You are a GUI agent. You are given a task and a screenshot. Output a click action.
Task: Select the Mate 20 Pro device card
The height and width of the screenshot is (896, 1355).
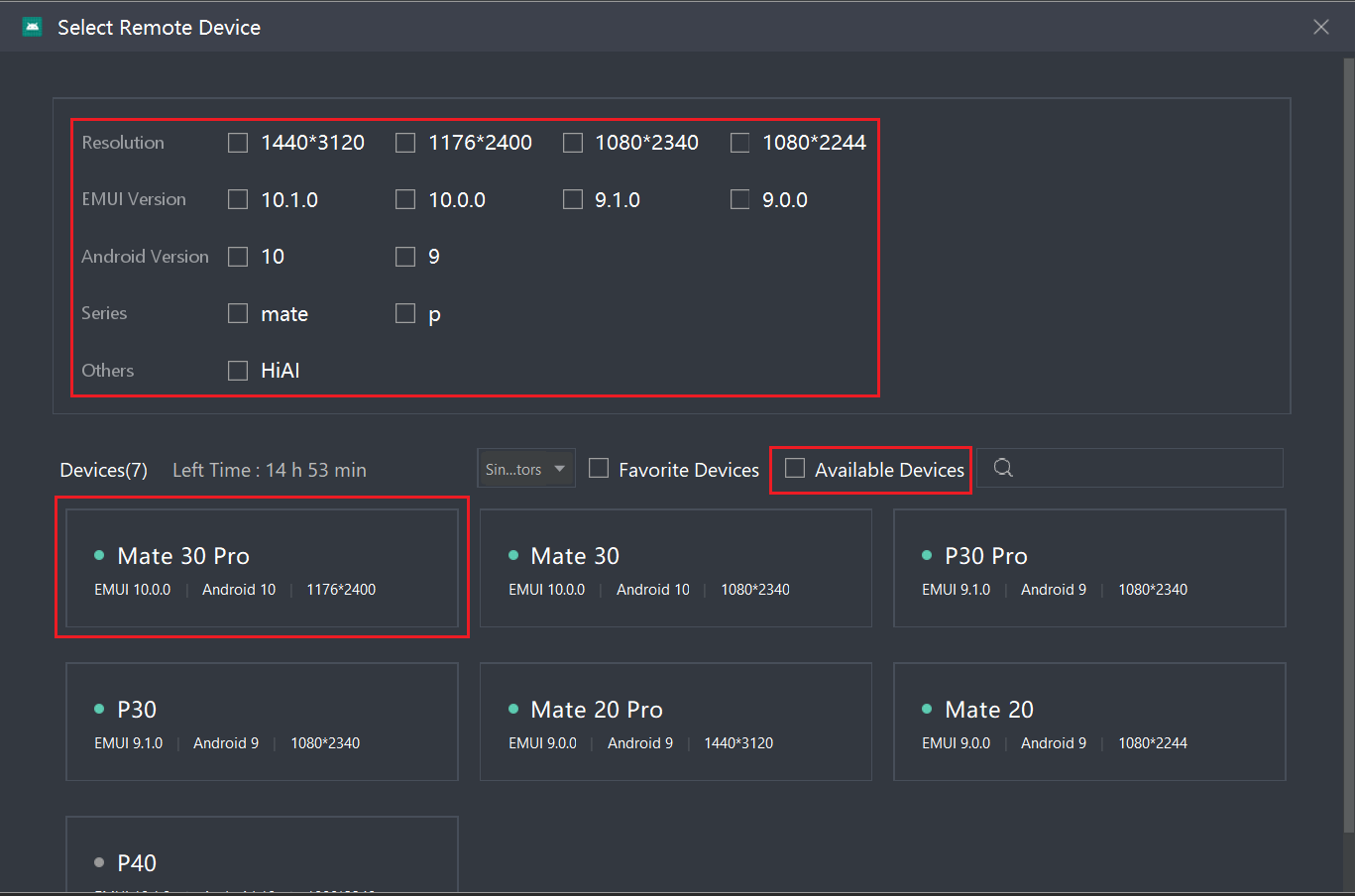tap(675, 722)
